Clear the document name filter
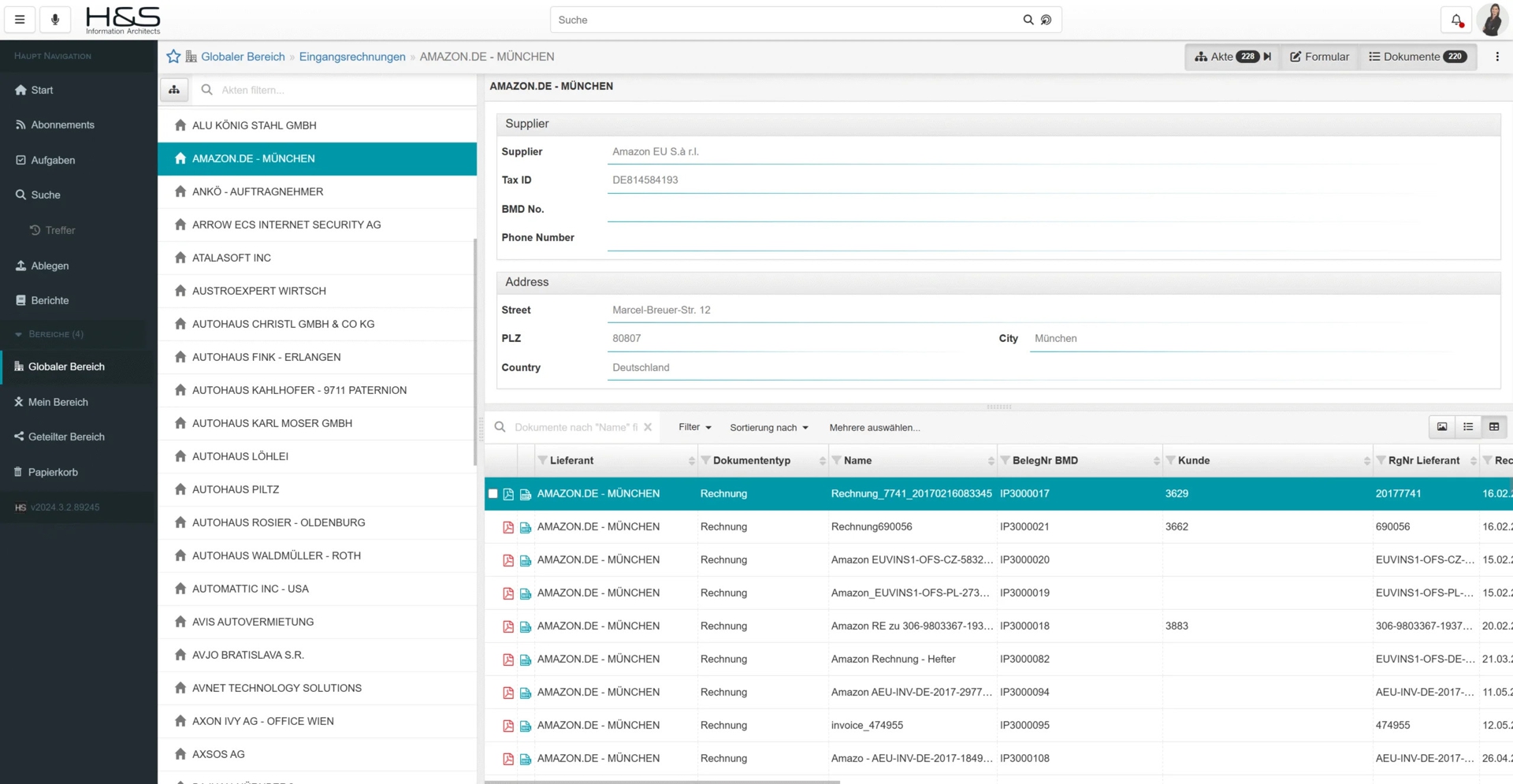The height and width of the screenshot is (784, 1513). [x=648, y=427]
